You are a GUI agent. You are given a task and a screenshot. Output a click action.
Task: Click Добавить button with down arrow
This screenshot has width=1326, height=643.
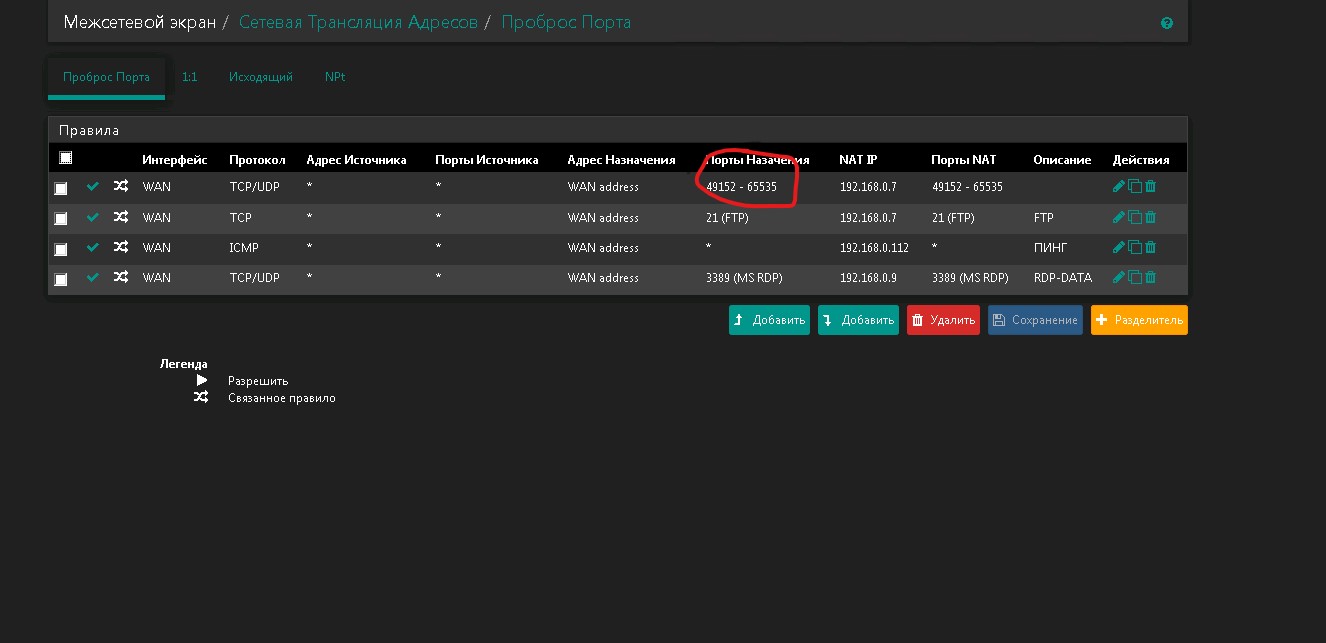(858, 320)
